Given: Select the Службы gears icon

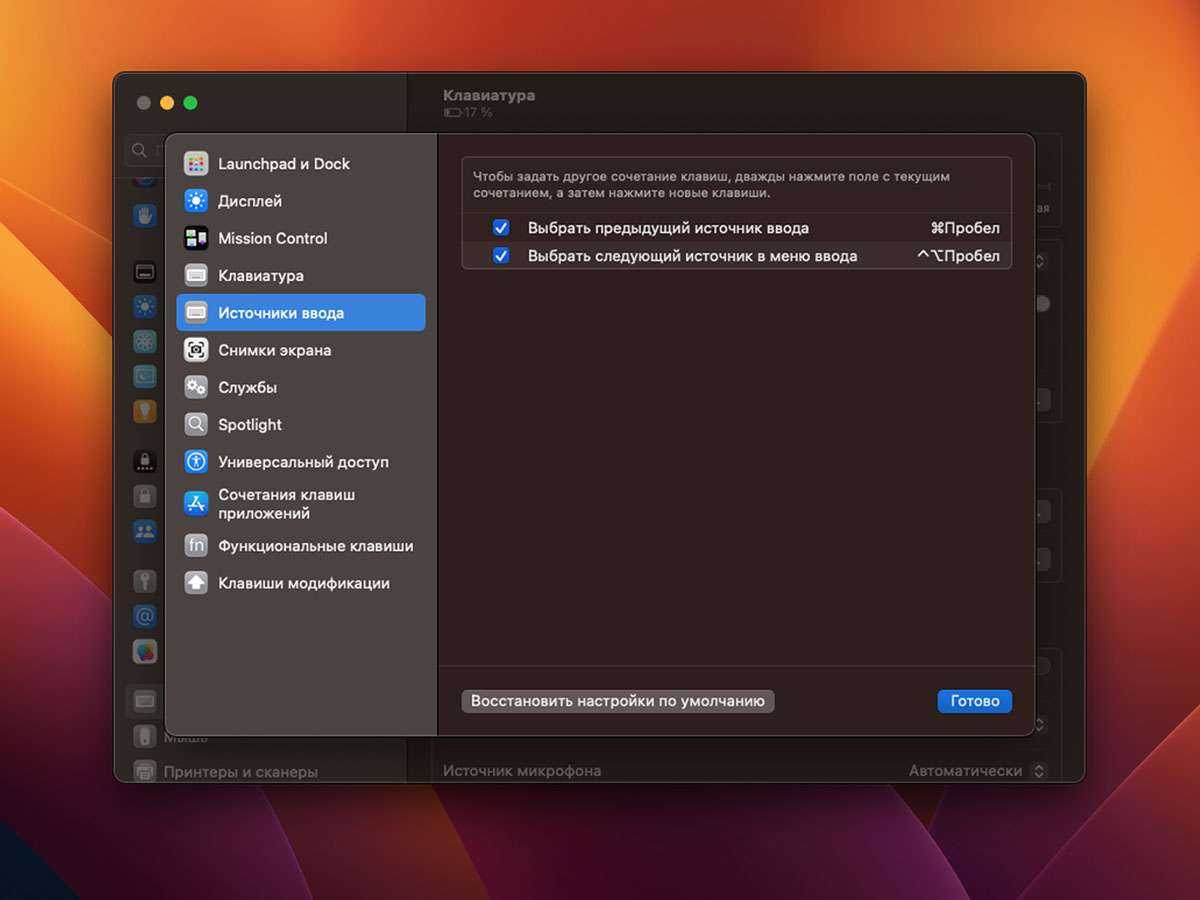Looking at the screenshot, I should [x=196, y=387].
